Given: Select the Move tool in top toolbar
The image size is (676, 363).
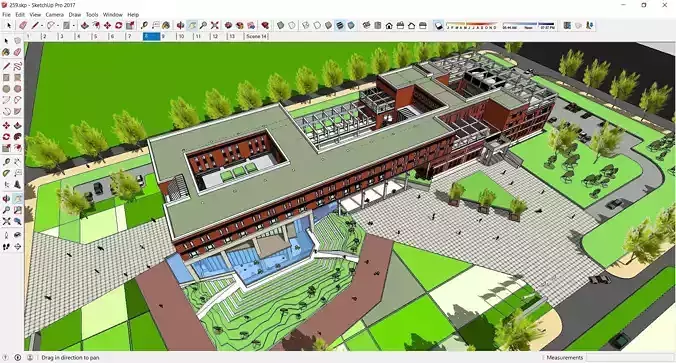Looking at the screenshot, I should 107,25.
